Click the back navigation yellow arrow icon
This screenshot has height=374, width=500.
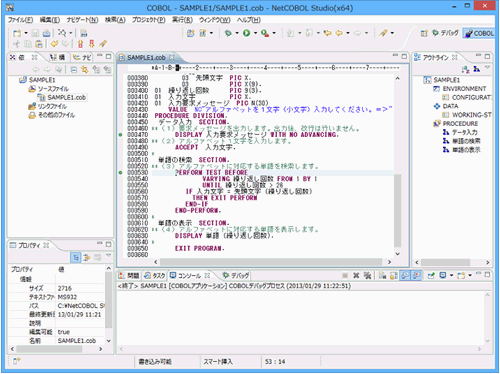coord(339,33)
